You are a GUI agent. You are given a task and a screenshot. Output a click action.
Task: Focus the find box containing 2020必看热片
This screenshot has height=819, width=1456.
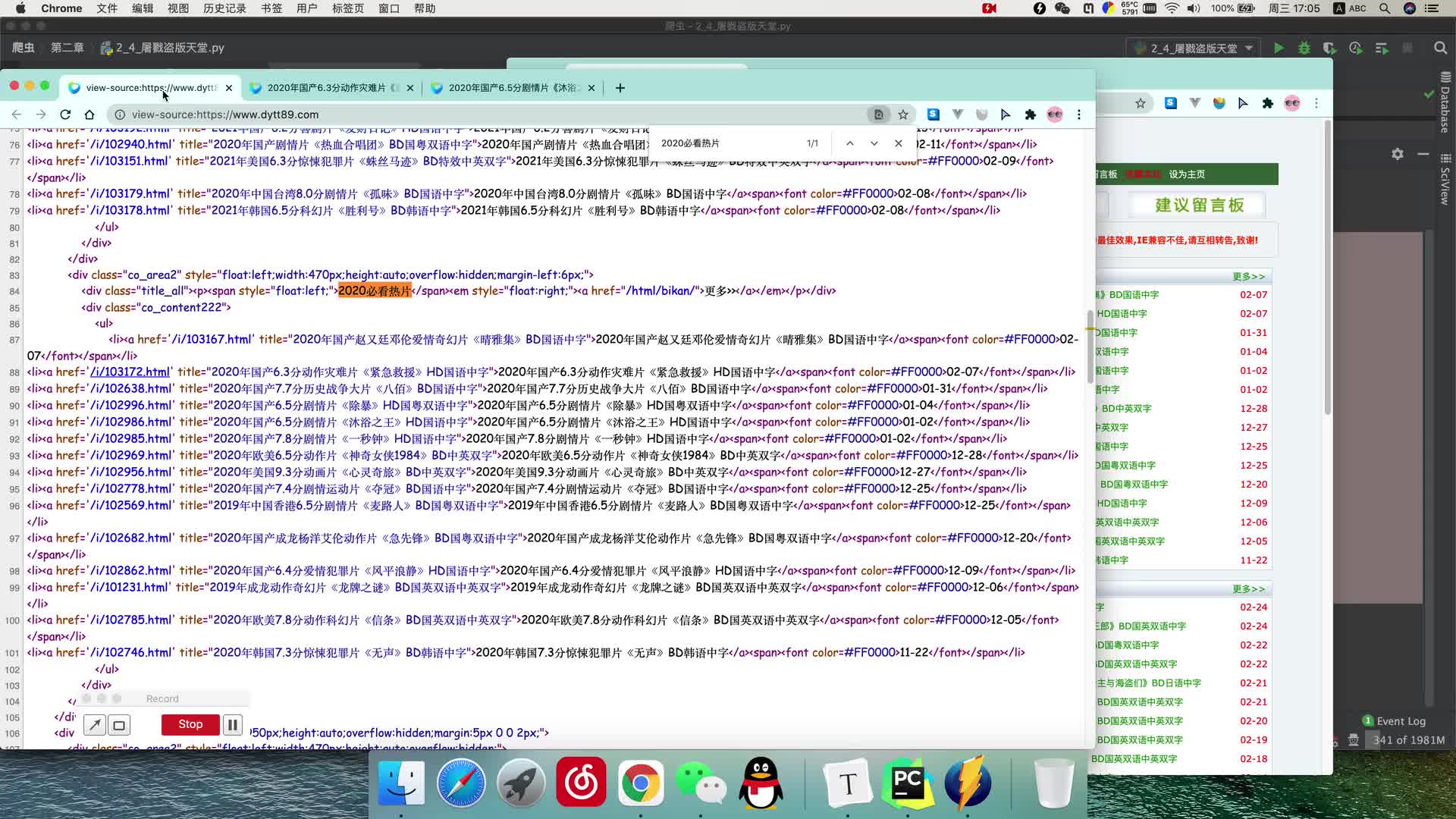[728, 143]
